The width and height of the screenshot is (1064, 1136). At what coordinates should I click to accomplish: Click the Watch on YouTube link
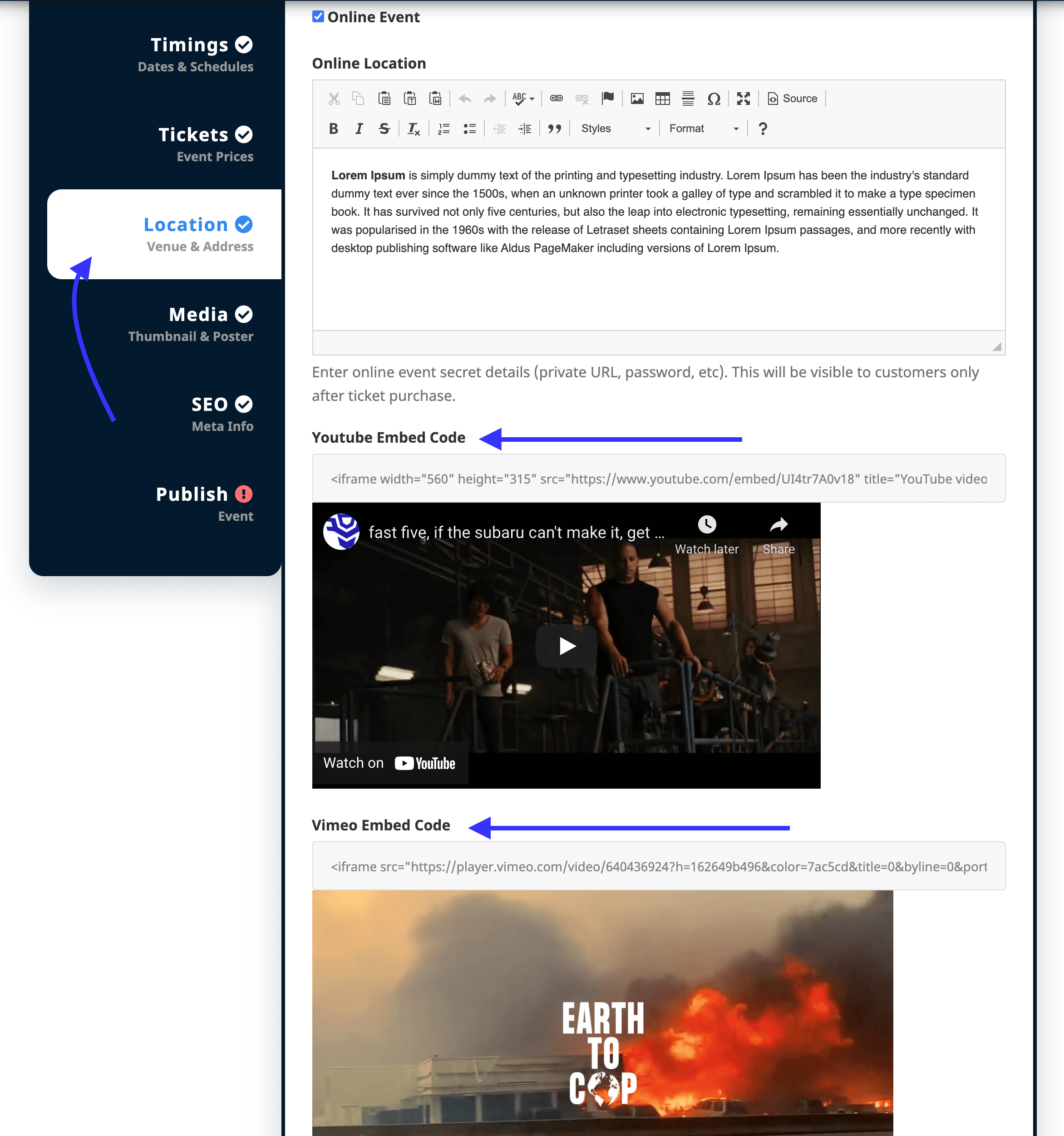389,762
